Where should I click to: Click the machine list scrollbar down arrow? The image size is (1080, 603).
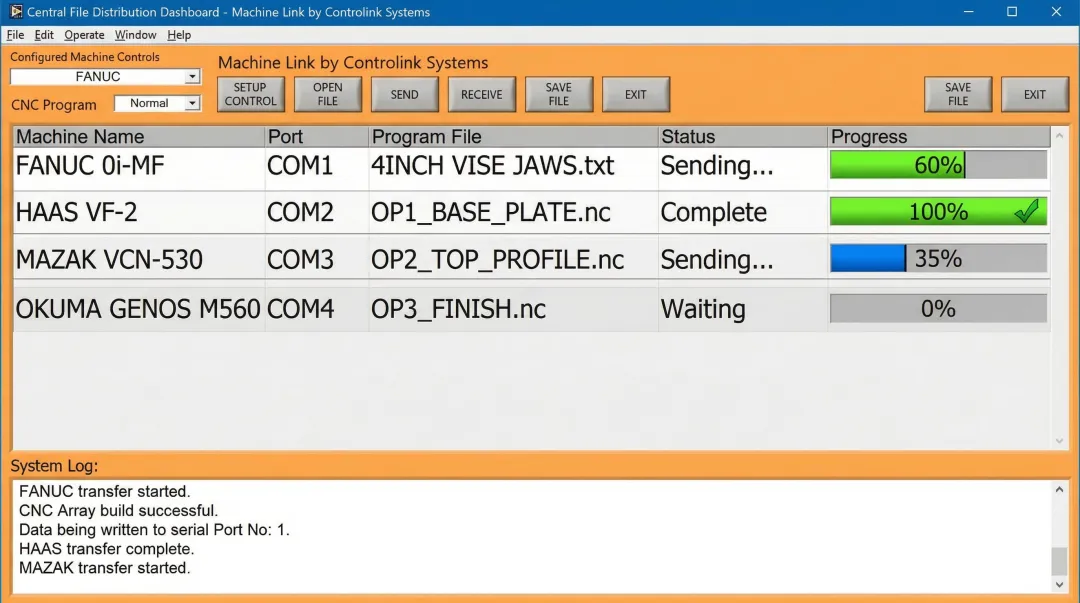1059,440
